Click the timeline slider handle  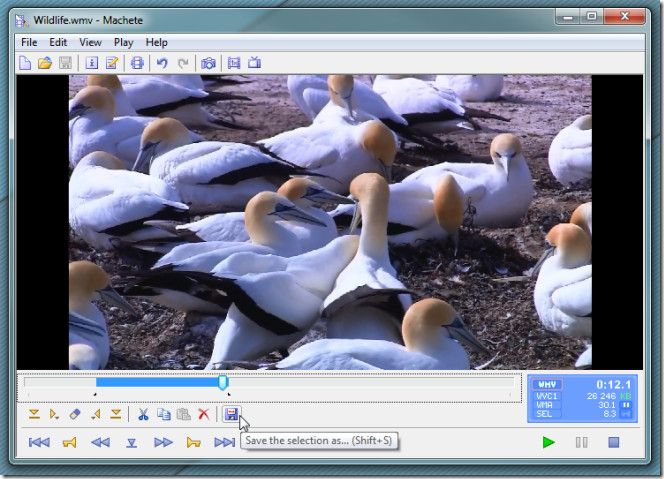pyautogui.click(x=223, y=382)
